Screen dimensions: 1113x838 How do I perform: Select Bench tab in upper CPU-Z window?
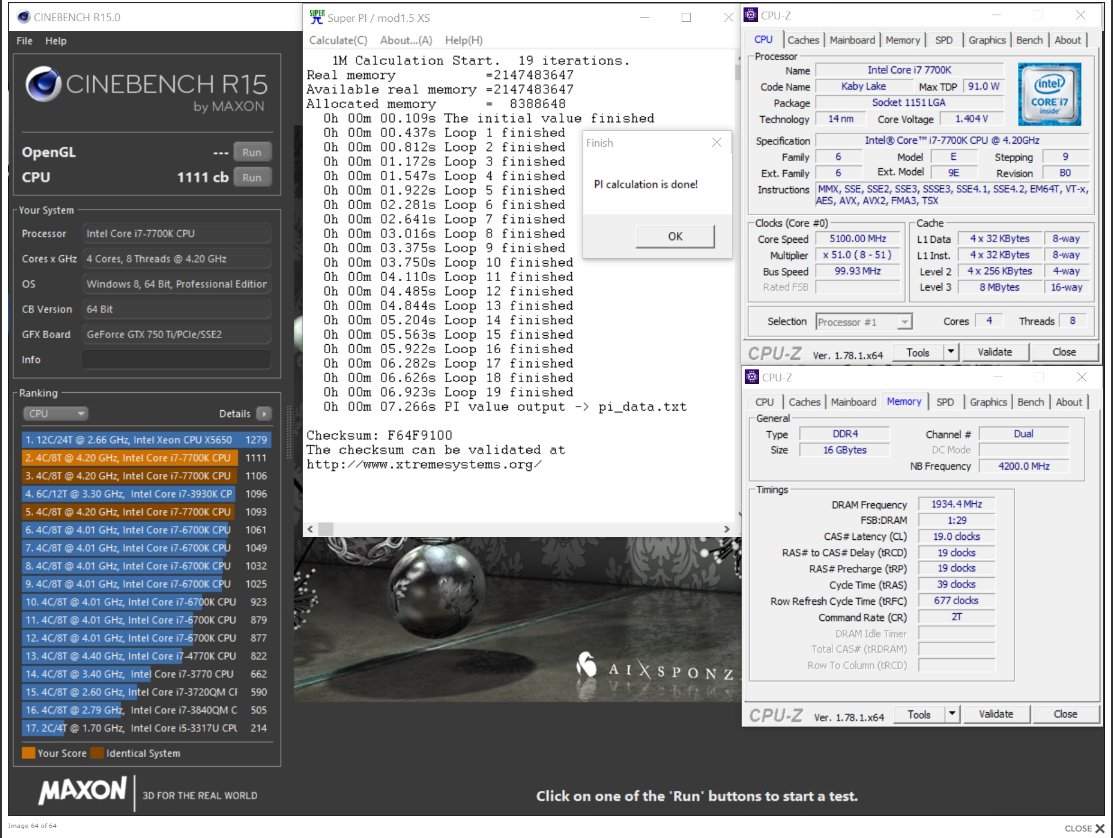tap(1029, 40)
